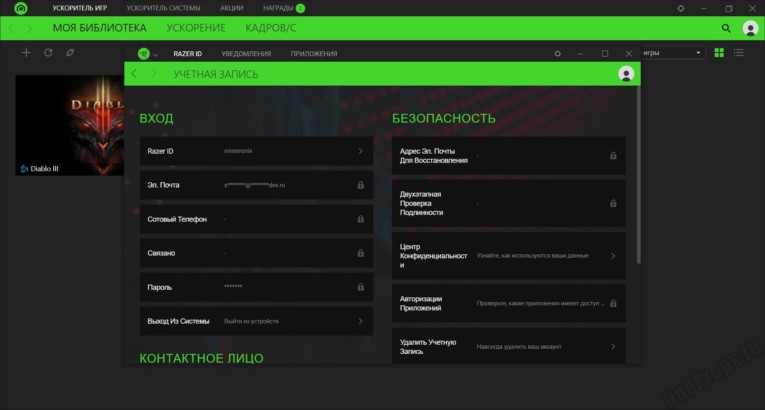Click Сотовый Телефон label
Viewport: 765px width, 410px height.
point(177,219)
